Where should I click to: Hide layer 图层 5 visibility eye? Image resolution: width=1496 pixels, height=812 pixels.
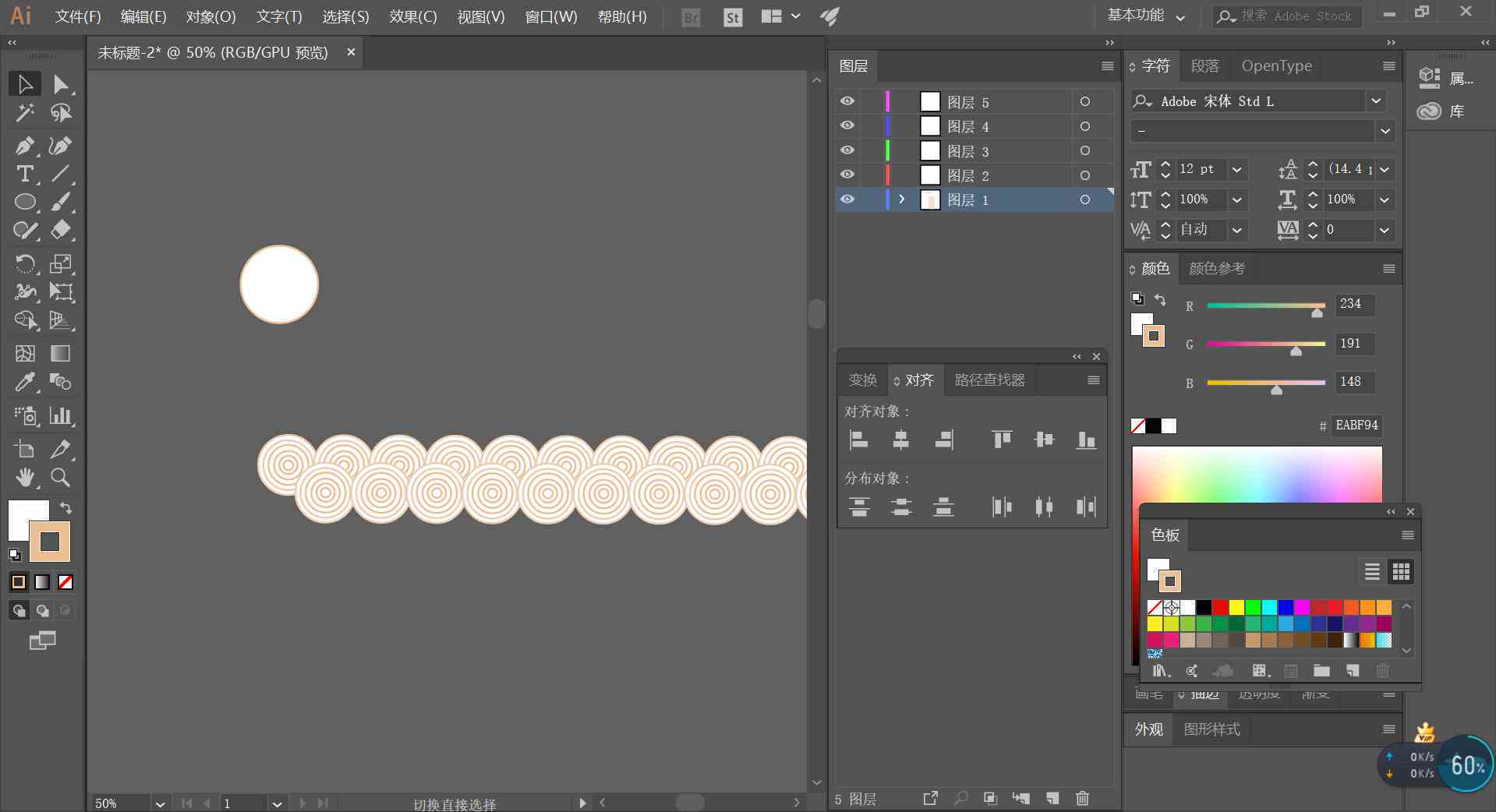coord(847,101)
